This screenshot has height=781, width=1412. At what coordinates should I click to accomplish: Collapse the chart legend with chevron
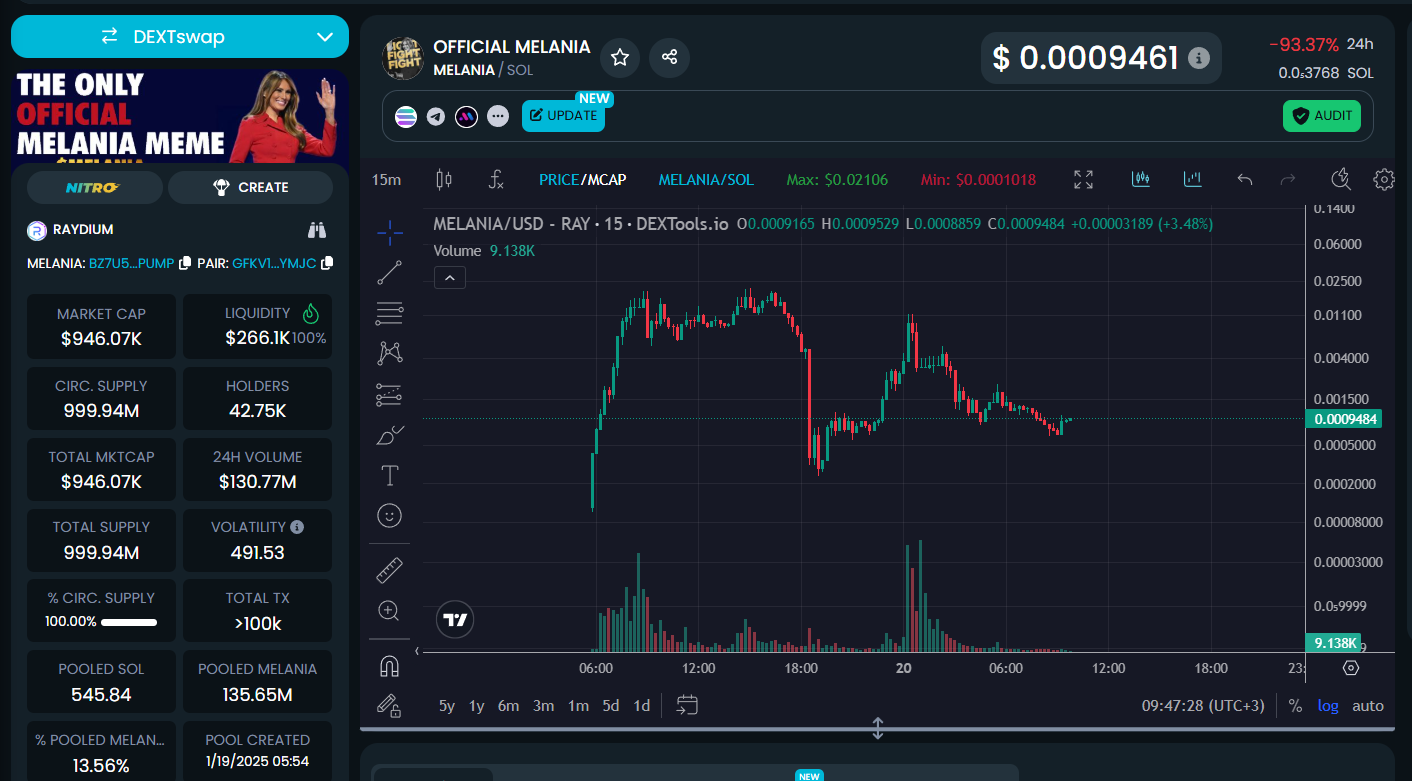(x=450, y=278)
